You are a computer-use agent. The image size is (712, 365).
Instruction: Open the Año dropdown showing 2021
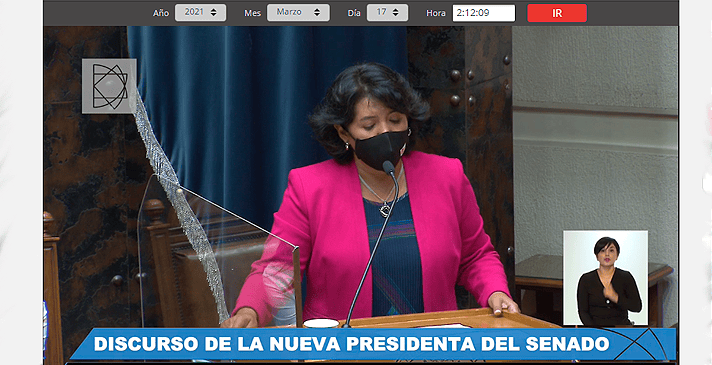pos(200,13)
